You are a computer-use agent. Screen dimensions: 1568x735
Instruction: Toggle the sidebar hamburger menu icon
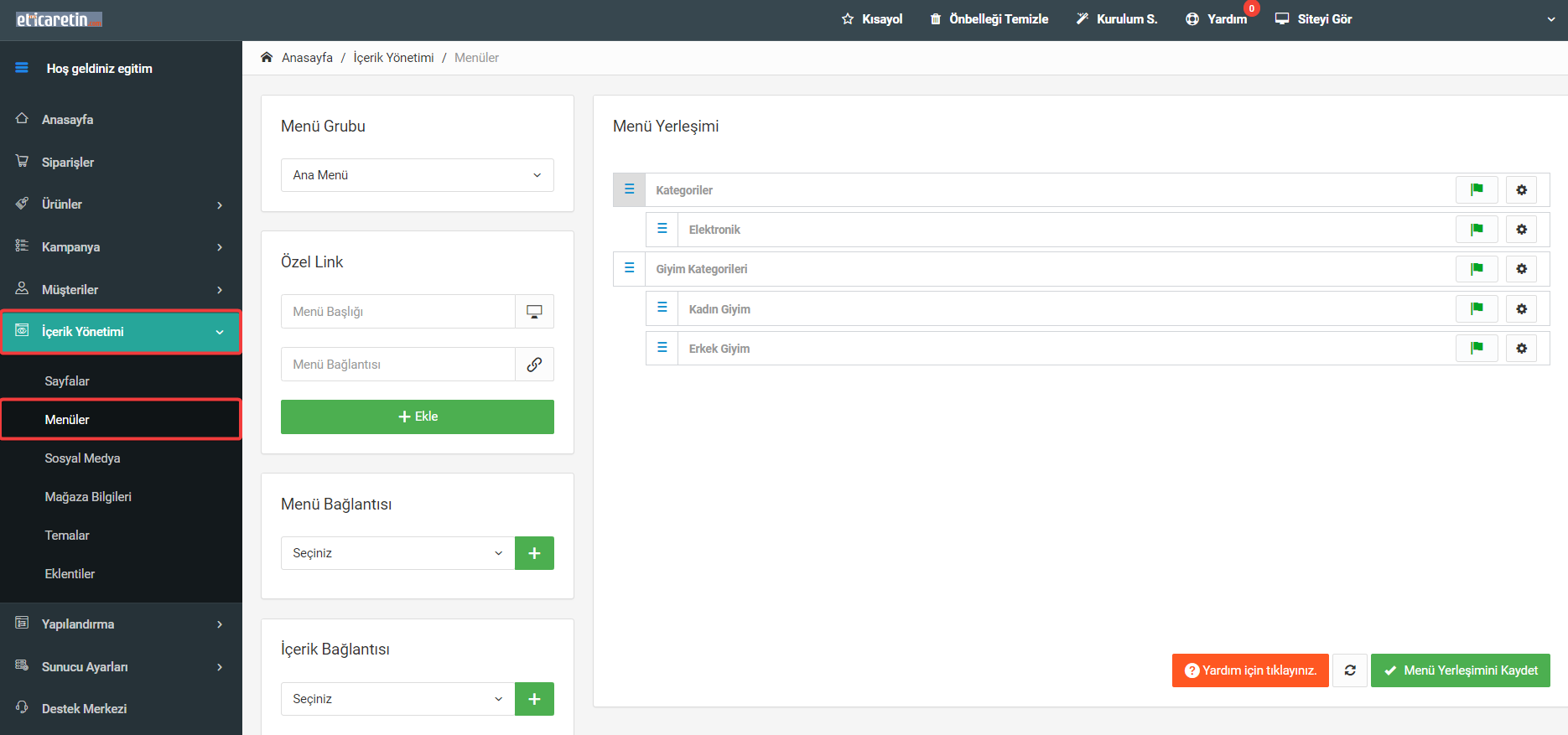pos(22,68)
